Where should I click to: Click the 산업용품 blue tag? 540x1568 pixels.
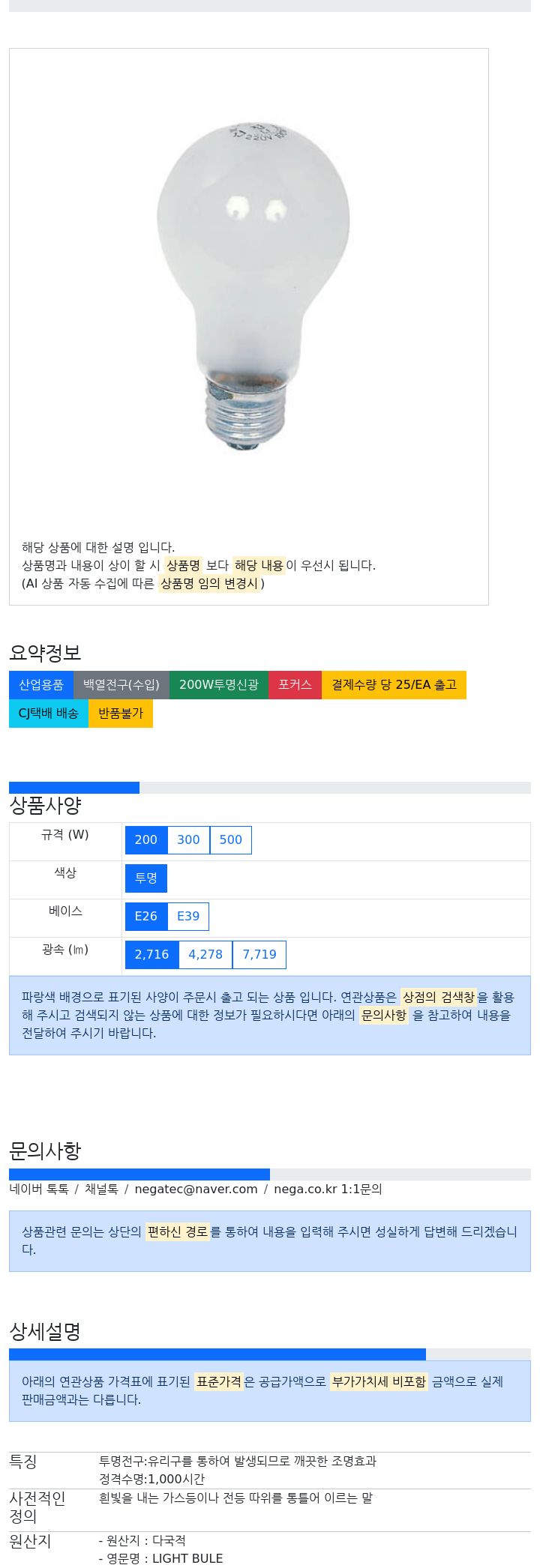tap(41, 685)
